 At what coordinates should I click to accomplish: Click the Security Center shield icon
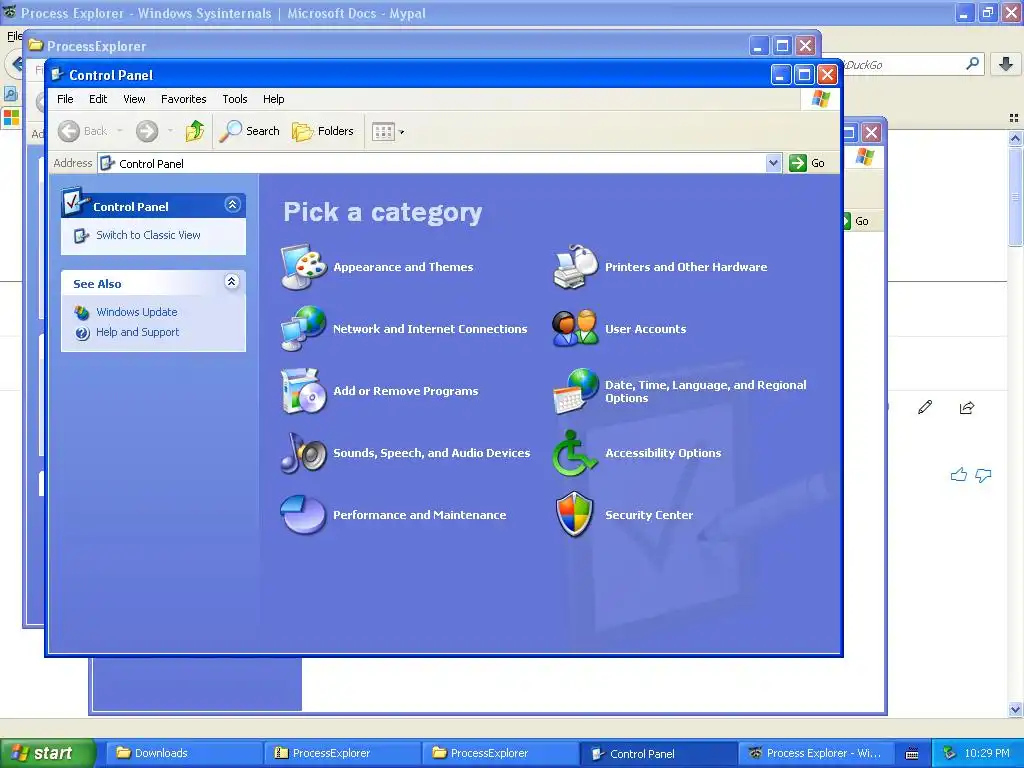(575, 515)
